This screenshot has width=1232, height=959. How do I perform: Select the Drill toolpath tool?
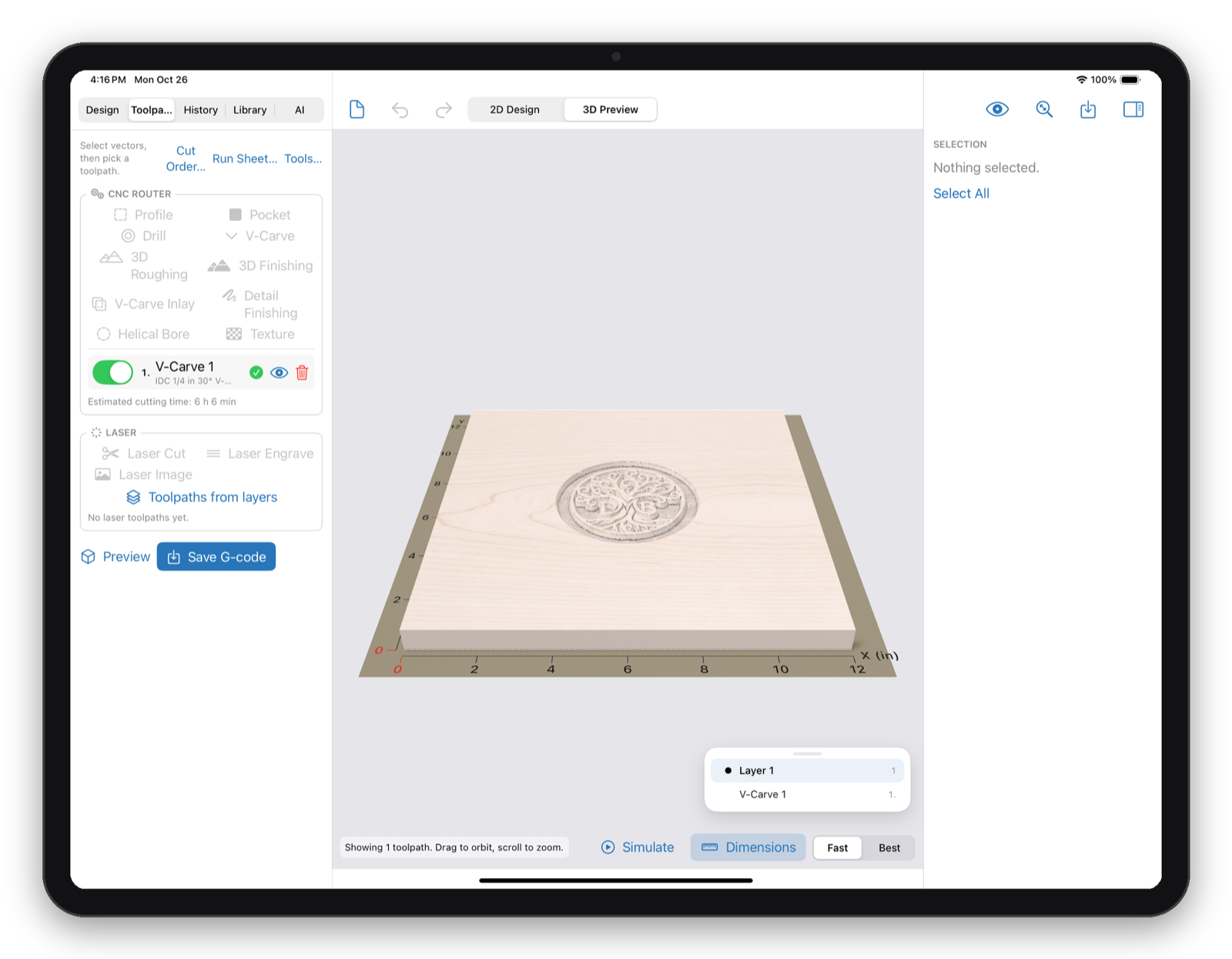pos(143,236)
